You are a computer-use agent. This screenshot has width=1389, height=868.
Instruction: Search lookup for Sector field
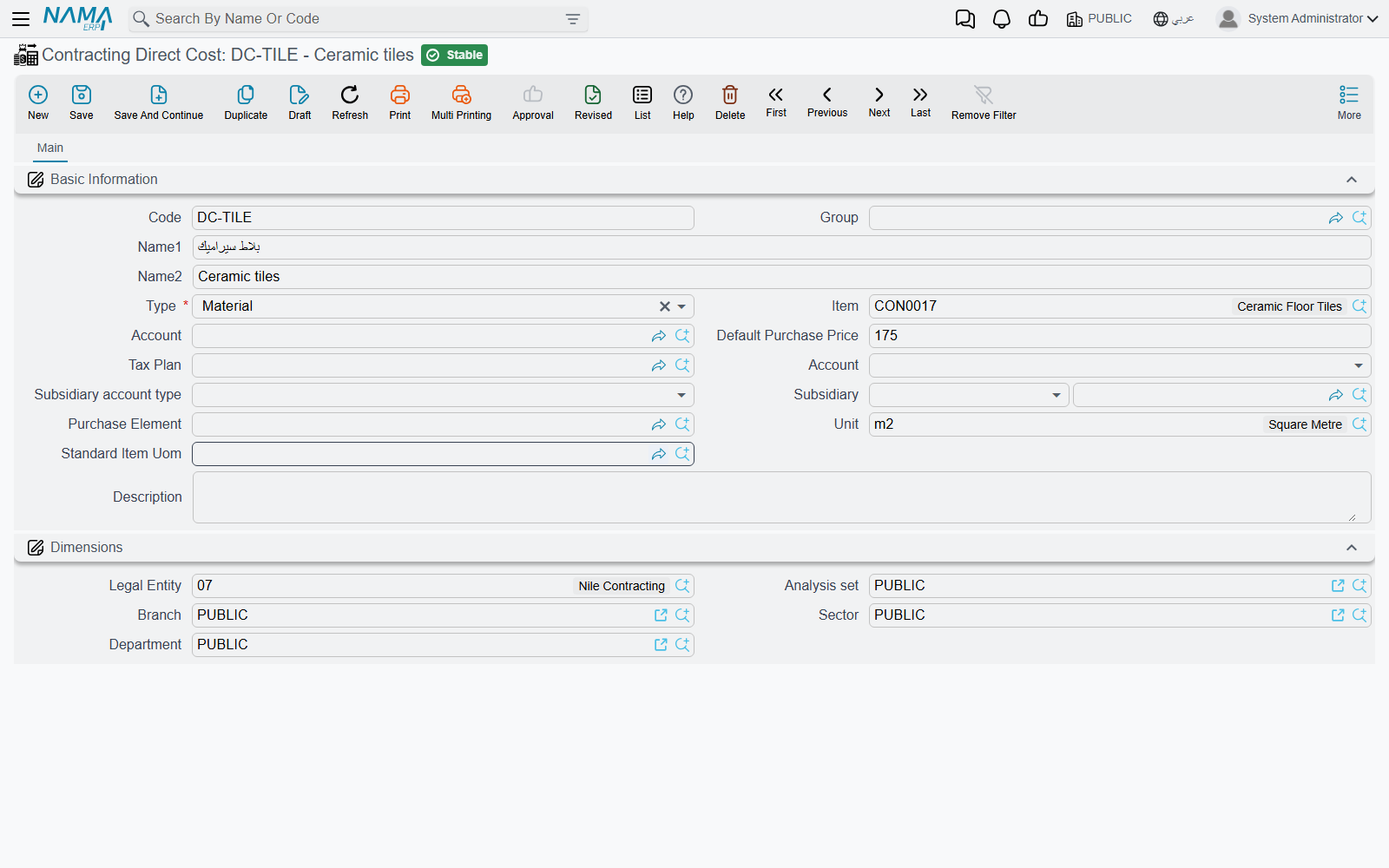pyautogui.click(x=1359, y=615)
